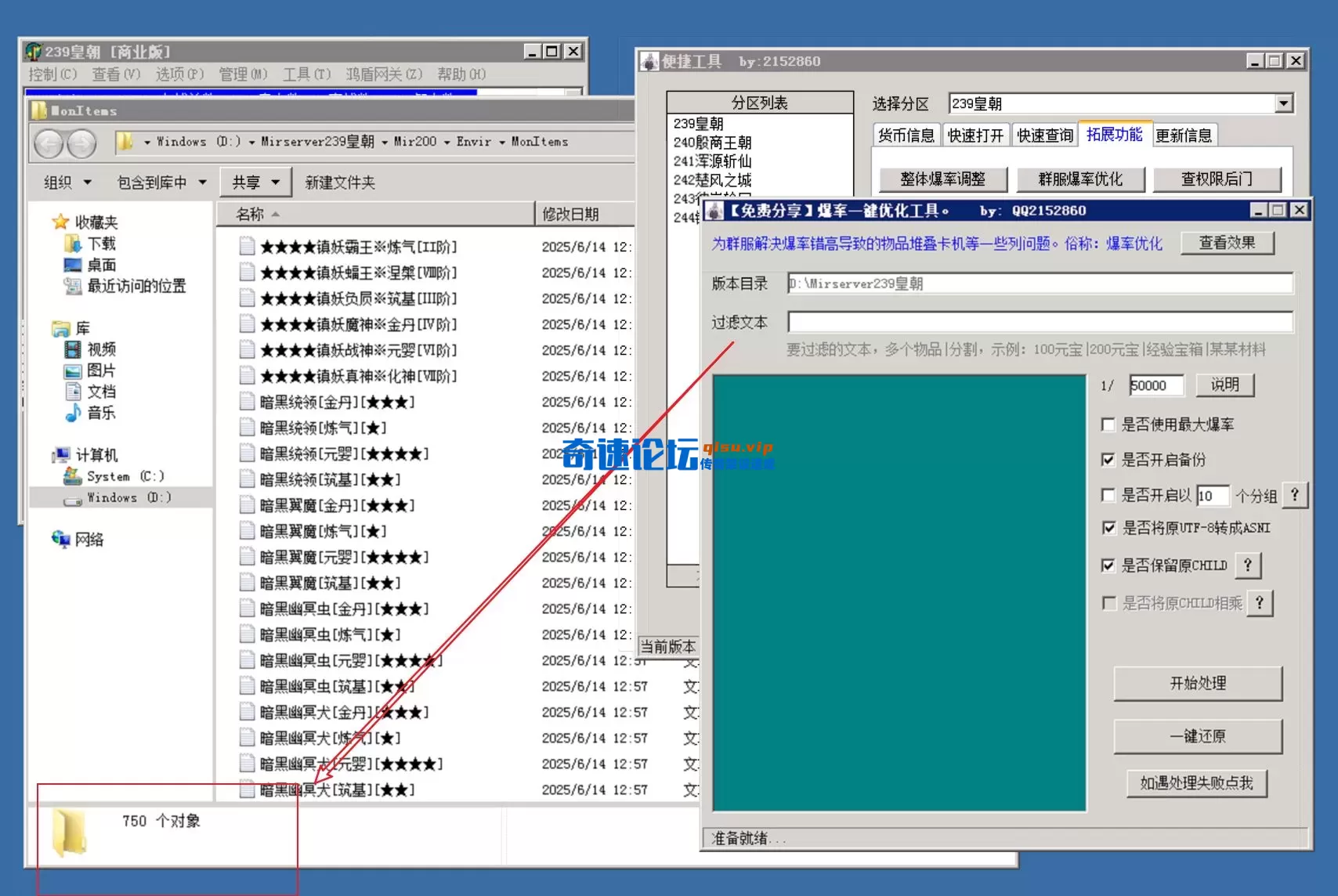Click inside the 过滤文本 input field
This screenshot has width=1338, height=896.
(1018, 322)
